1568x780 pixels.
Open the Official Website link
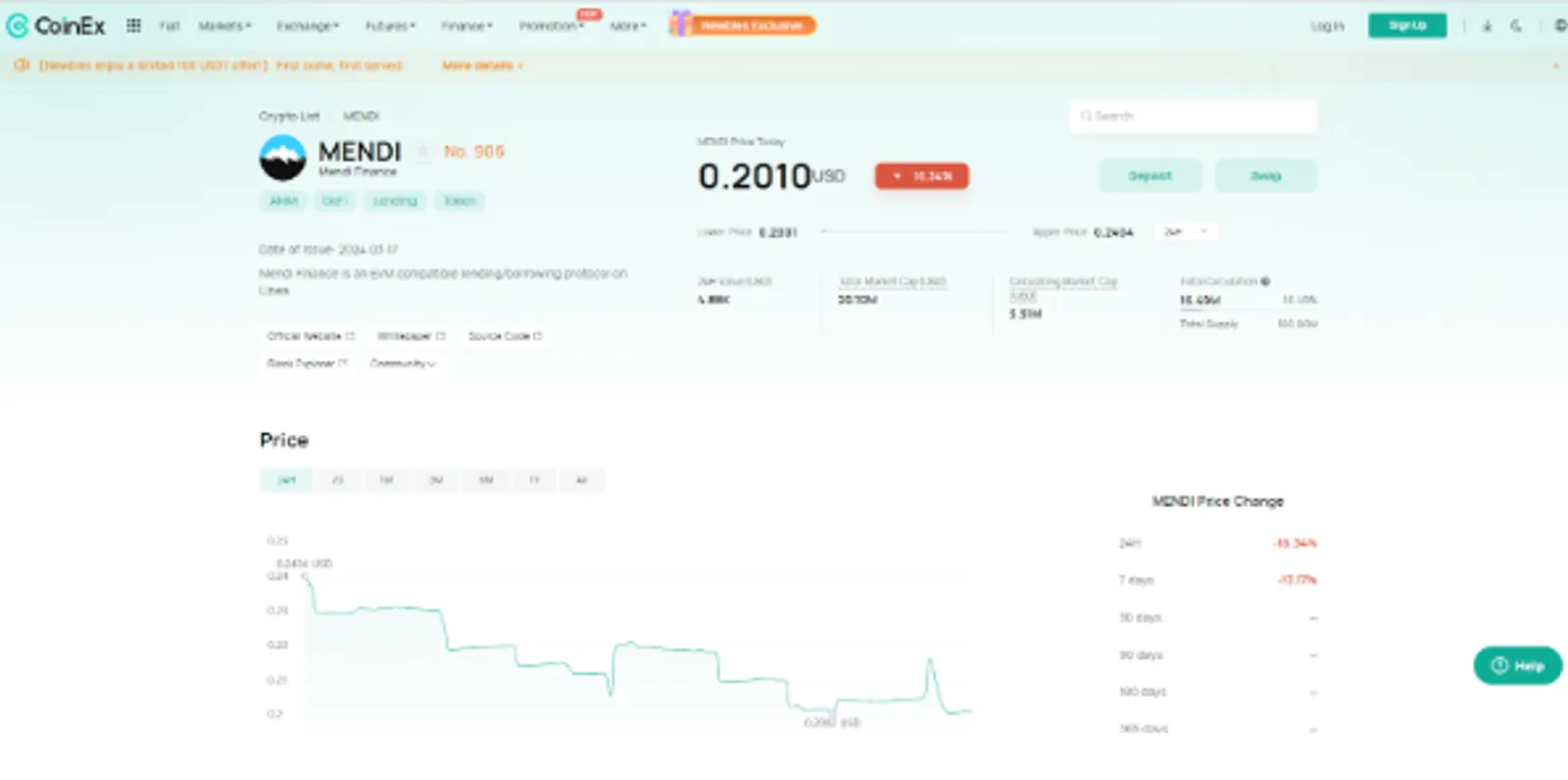pyautogui.click(x=311, y=336)
